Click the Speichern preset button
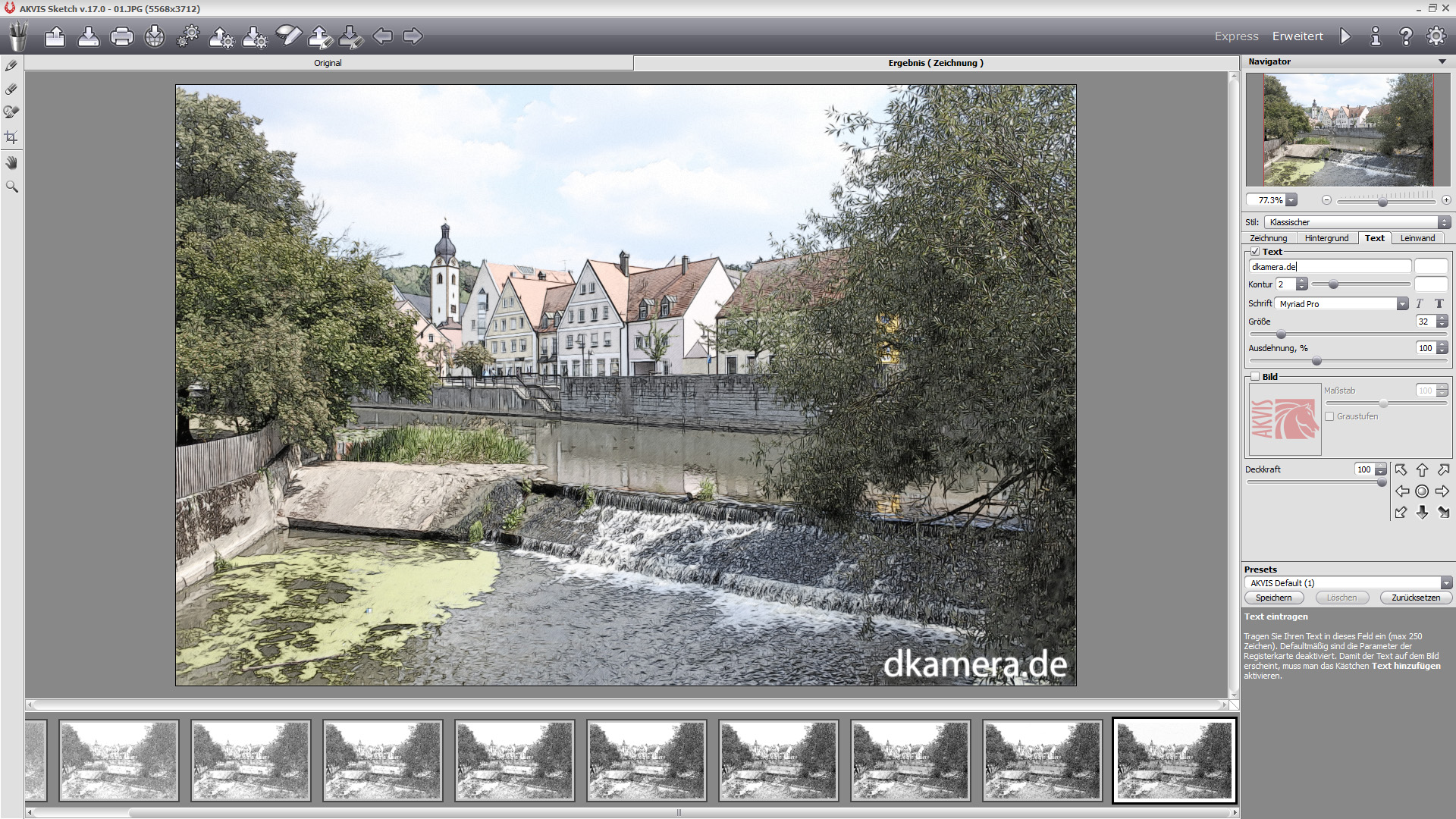This screenshot has height=819, width=1456. click(x=1273, y=598)
